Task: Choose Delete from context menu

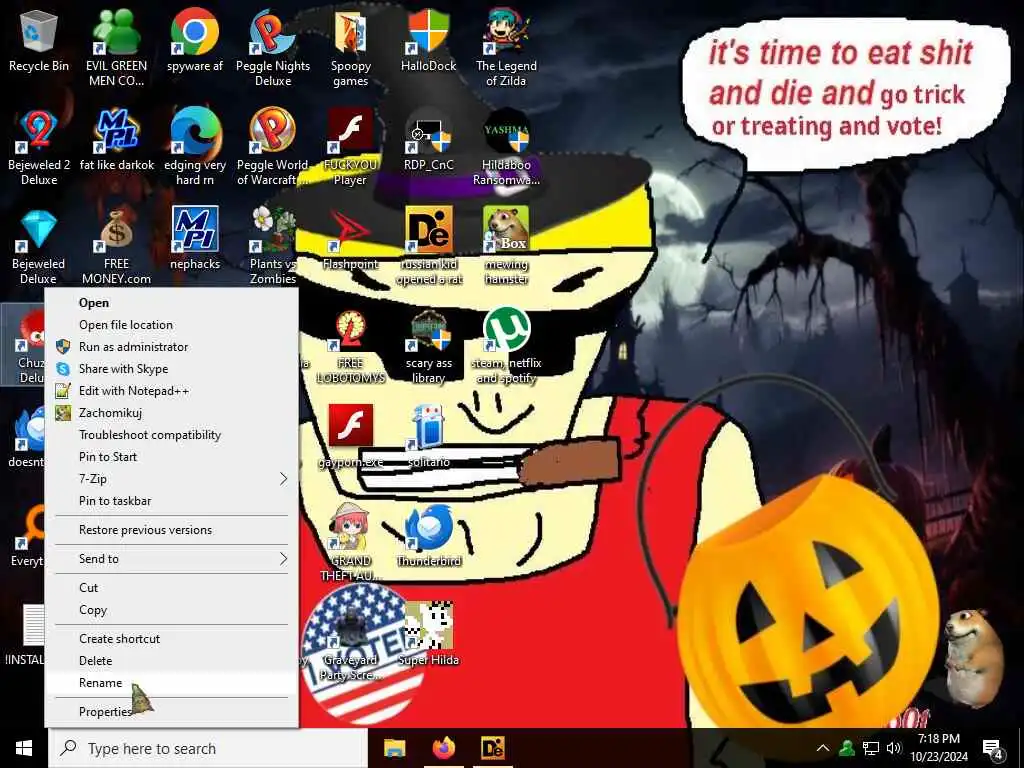Action: [171, 661]
